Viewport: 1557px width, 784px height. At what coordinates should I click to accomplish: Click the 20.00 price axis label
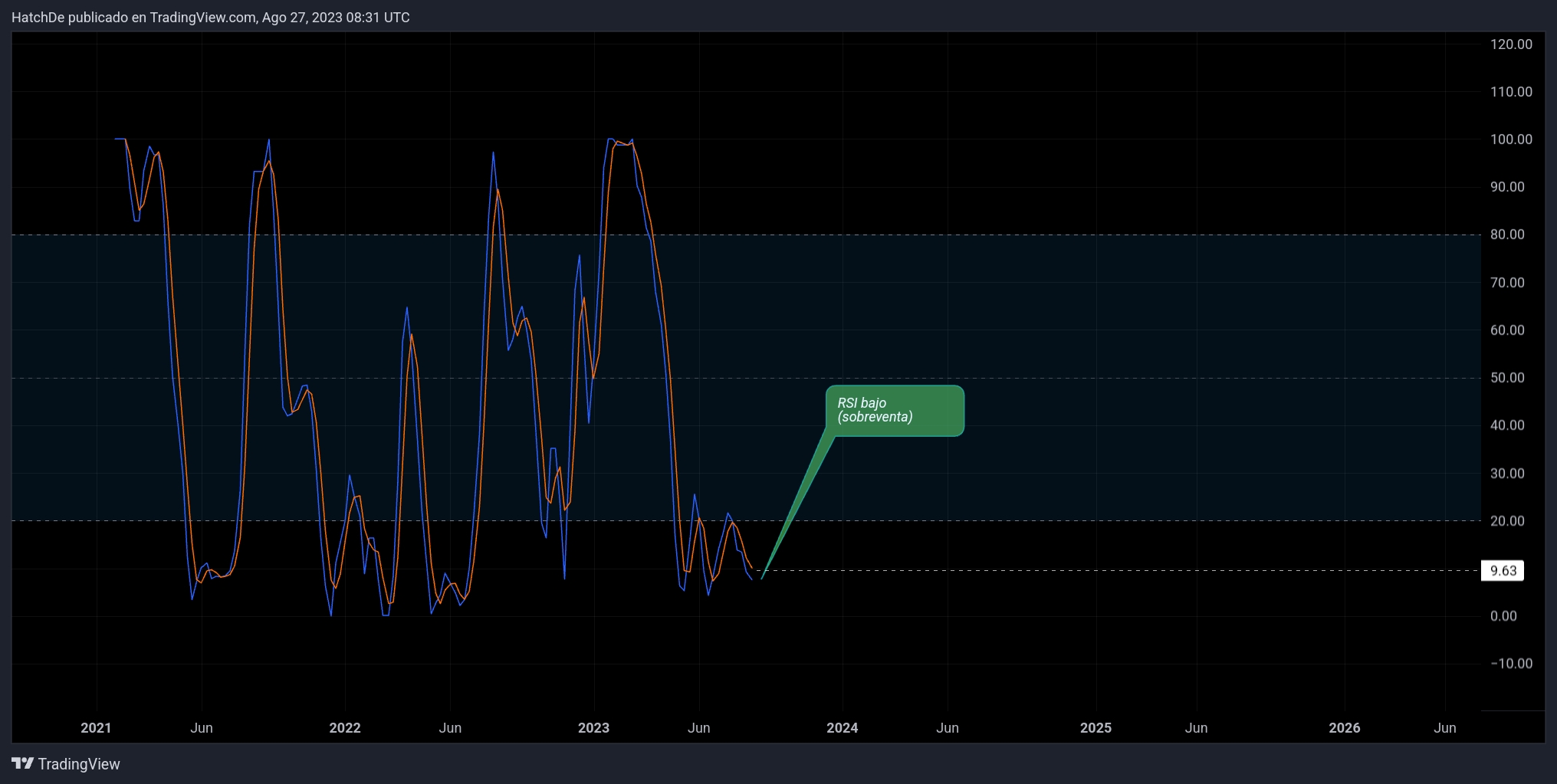pos(1507,521)
